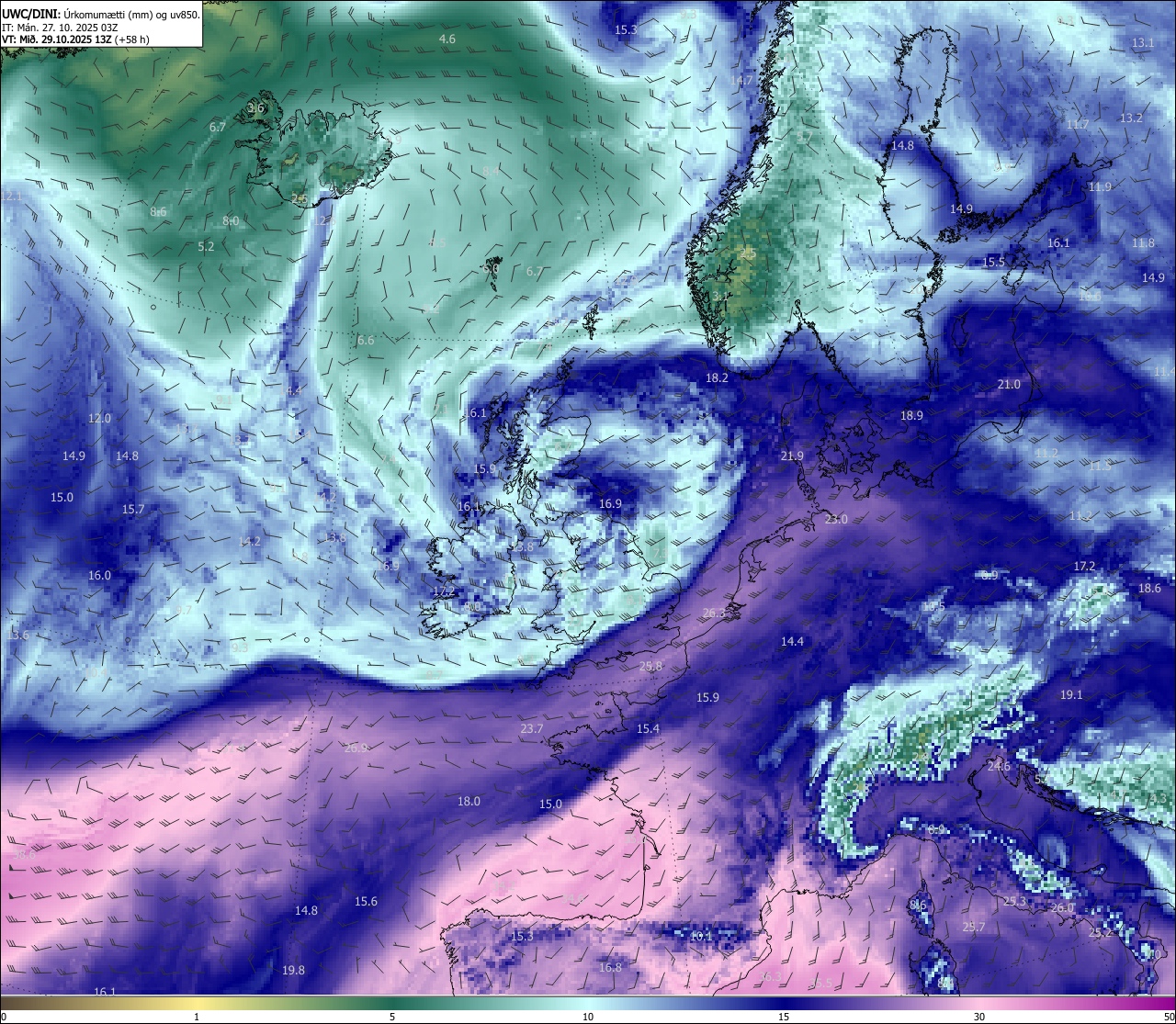
Task: Click the map value '16.0'
Action: 99,576
